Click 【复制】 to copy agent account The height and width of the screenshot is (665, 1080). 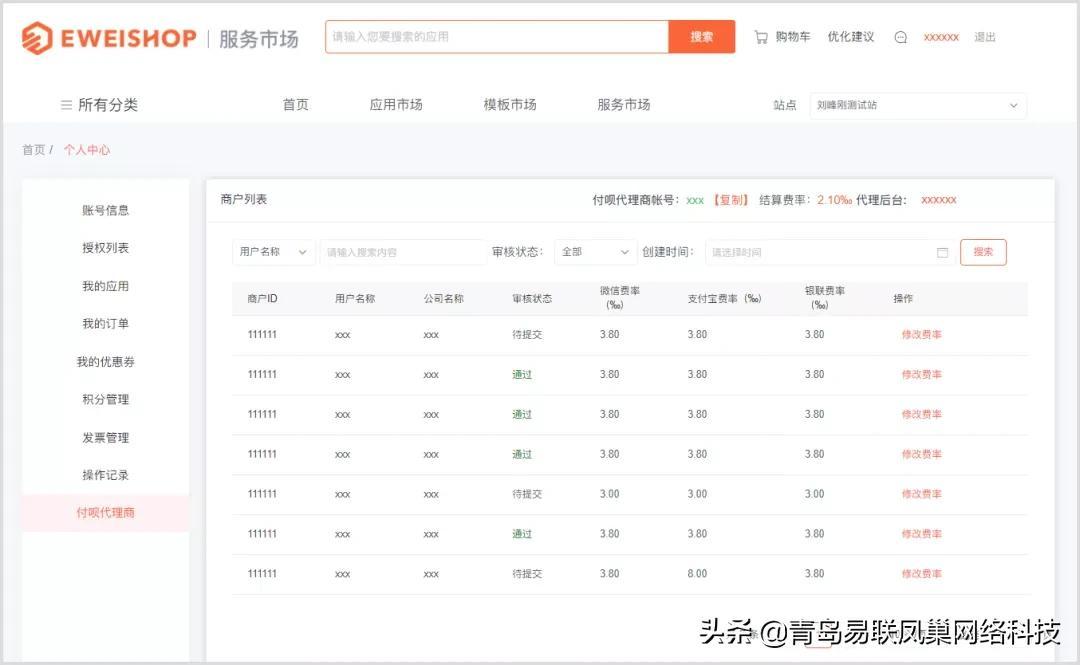pyautogui.click(x=730, y=200)
